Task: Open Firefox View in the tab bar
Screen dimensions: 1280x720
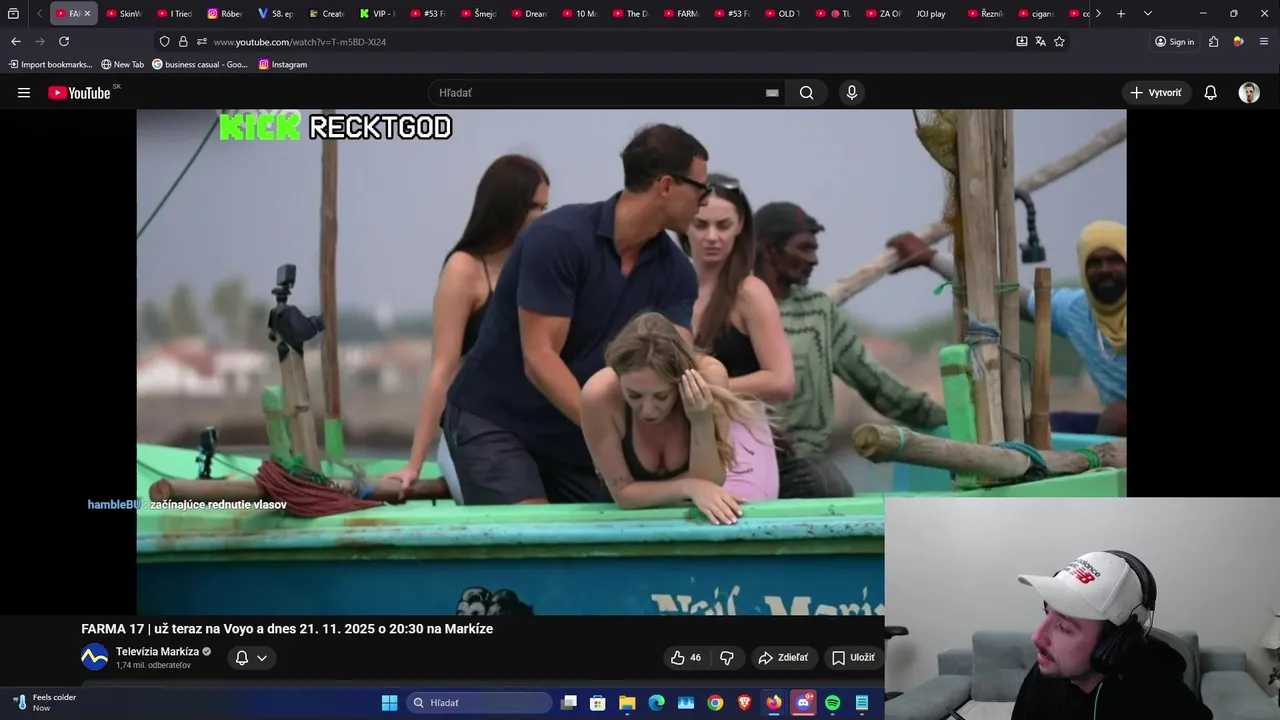Action: [13, 14]
